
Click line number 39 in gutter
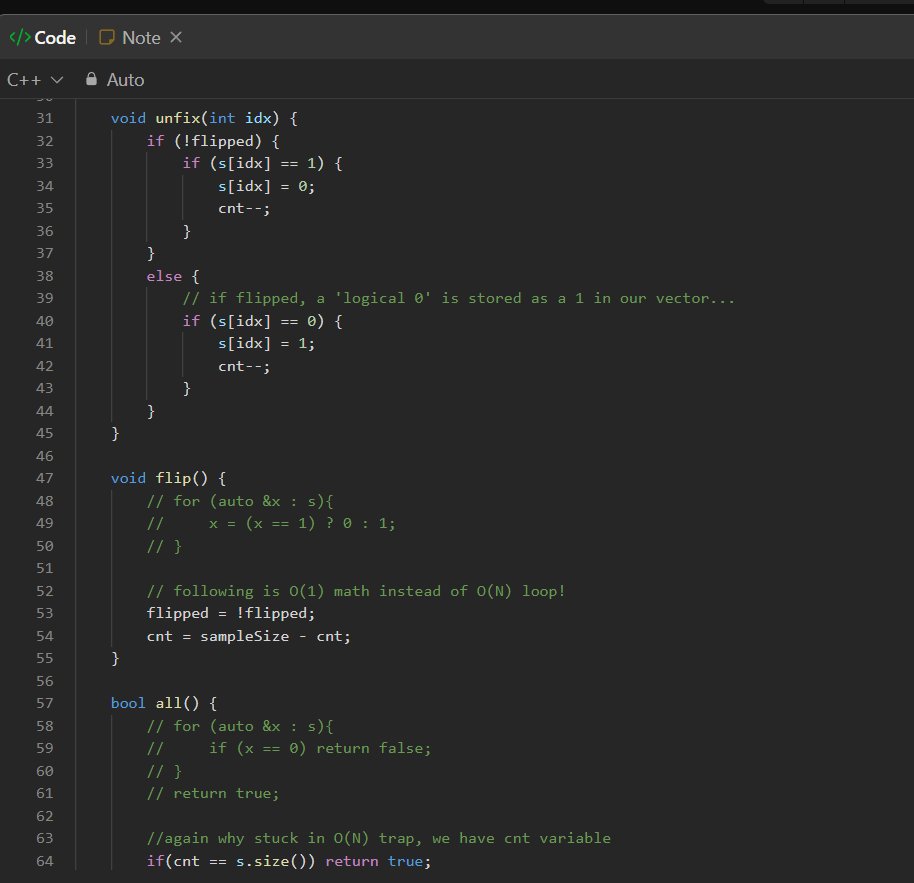45,298
